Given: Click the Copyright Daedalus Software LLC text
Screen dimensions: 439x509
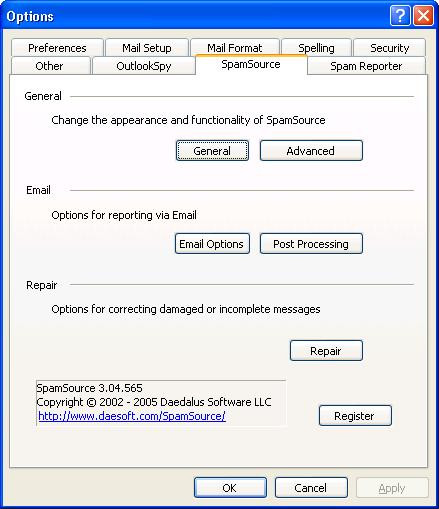Looking at the screenshot, I should tap(154, 402).
